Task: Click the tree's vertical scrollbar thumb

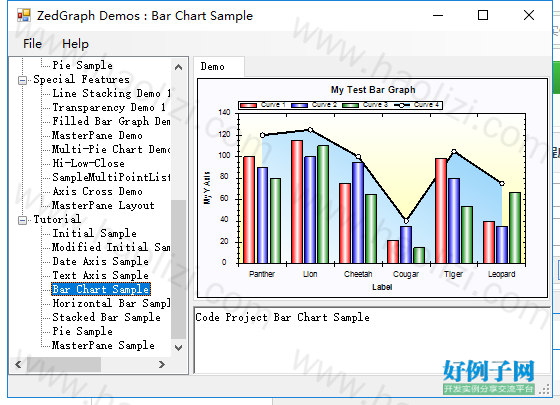Action: point(179,270)
